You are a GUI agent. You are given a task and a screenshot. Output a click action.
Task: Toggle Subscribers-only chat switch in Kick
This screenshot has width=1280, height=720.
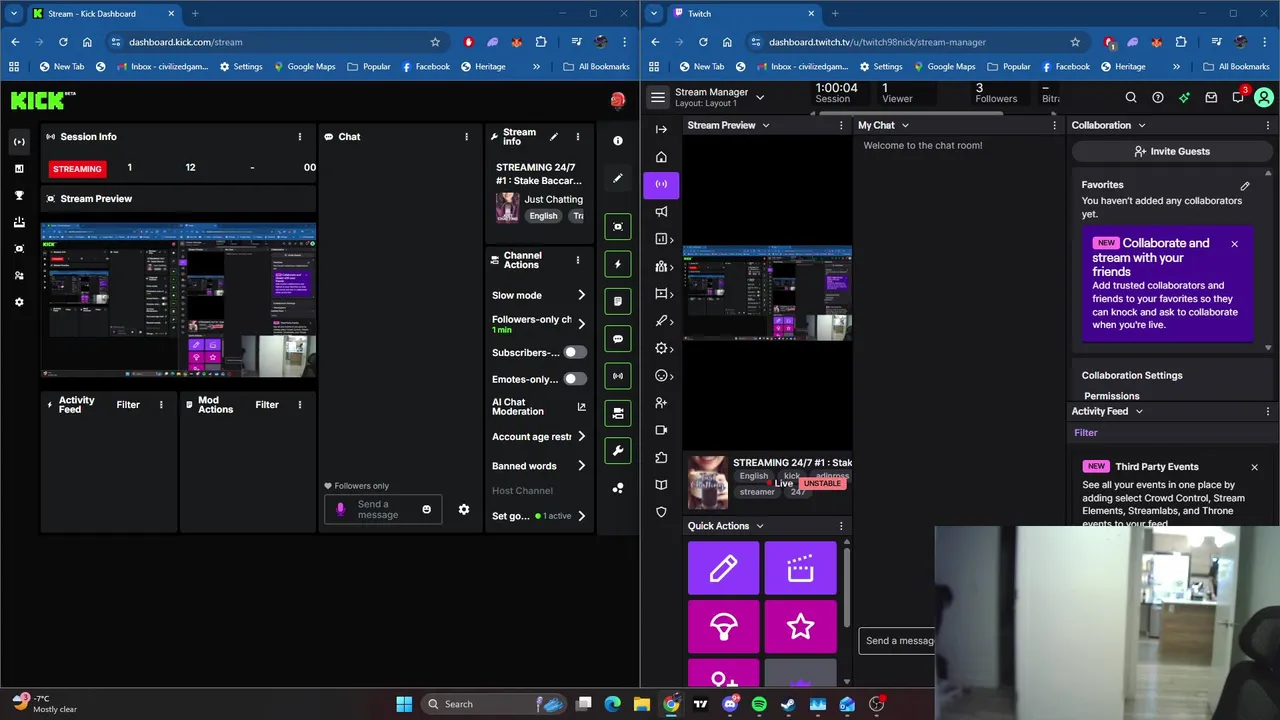tap(575, 352)
